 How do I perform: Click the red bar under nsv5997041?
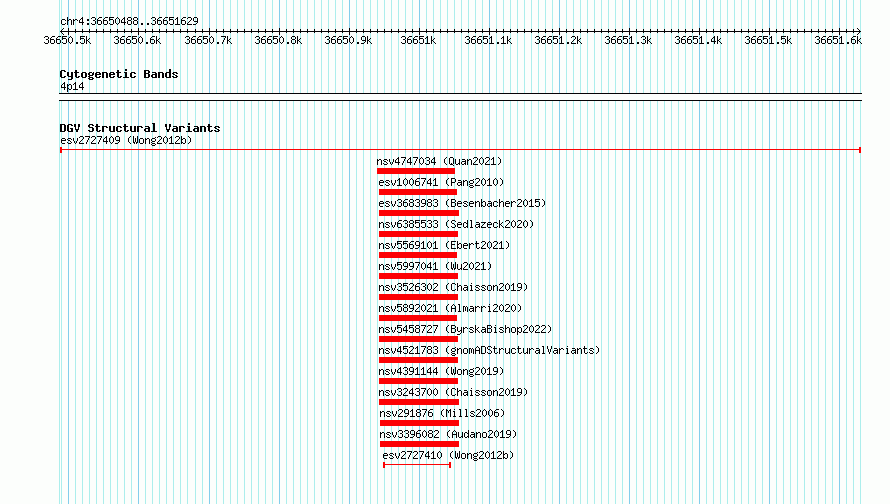coord(418,276)
